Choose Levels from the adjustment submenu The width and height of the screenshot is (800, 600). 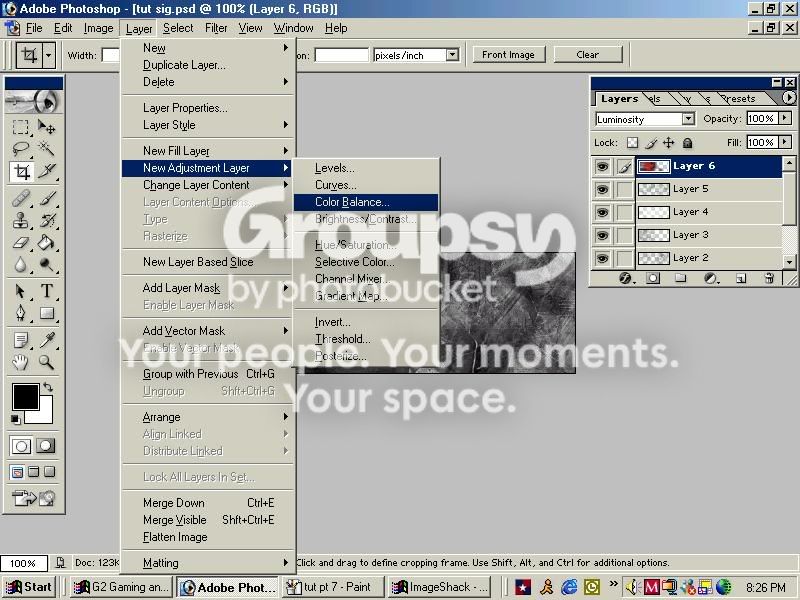[x=366, y=168]
